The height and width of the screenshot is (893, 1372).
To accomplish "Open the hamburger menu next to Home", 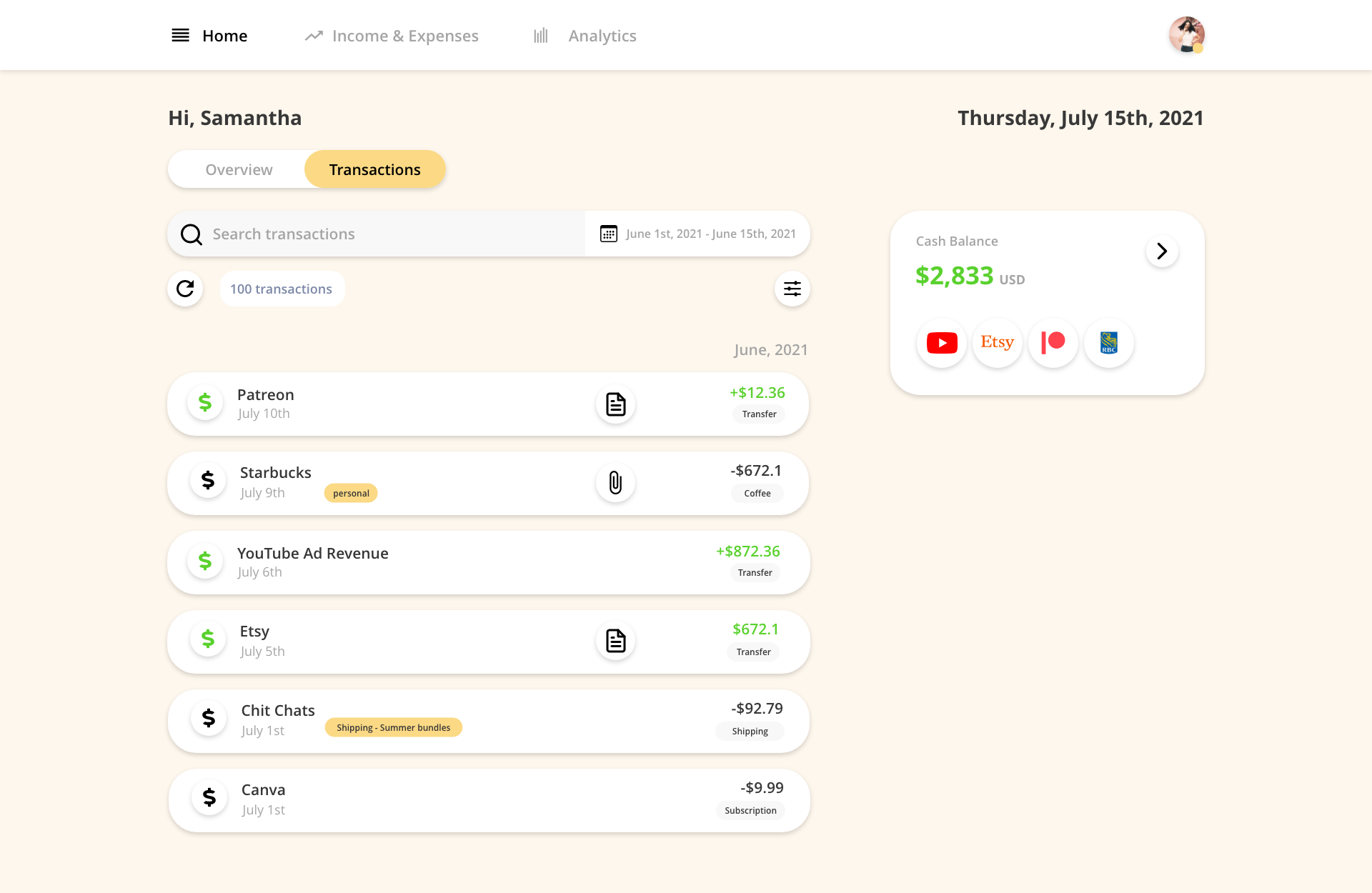I will point(179,35).
